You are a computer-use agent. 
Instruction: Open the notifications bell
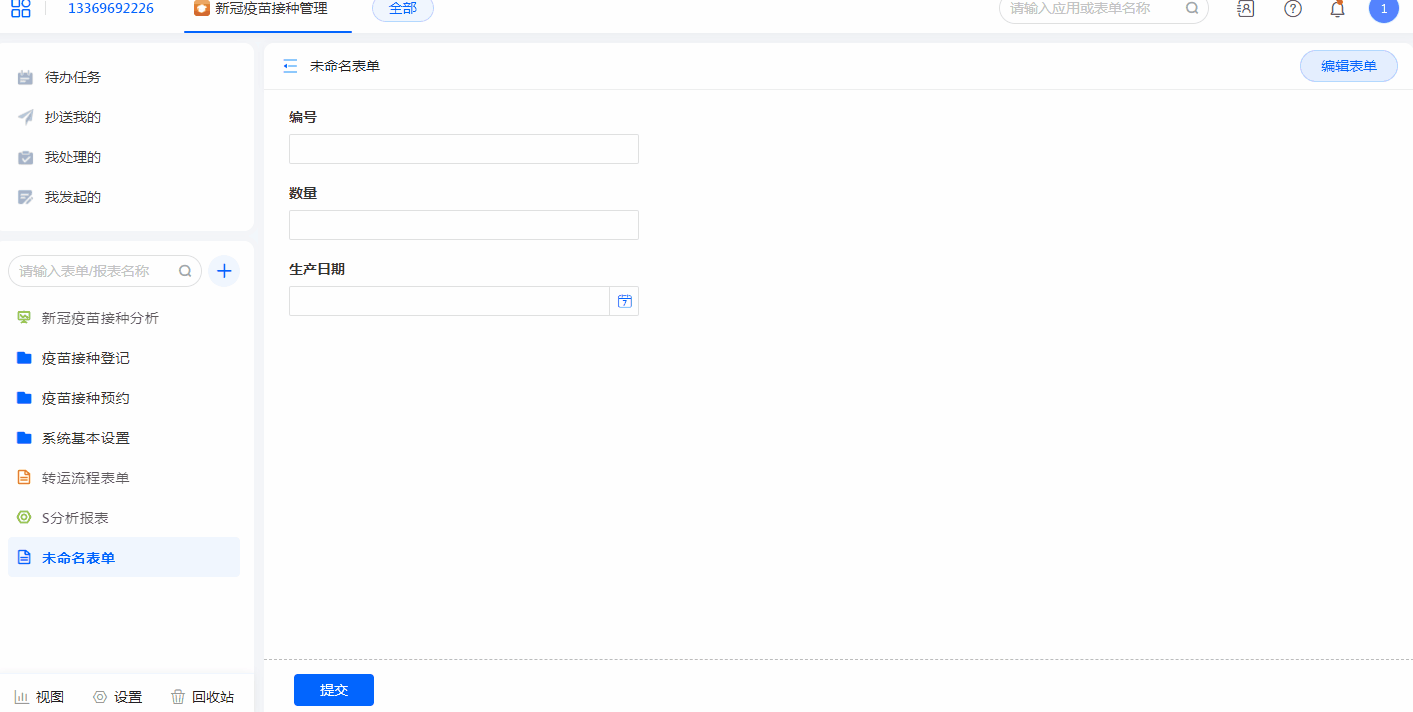click(1337, 9)
